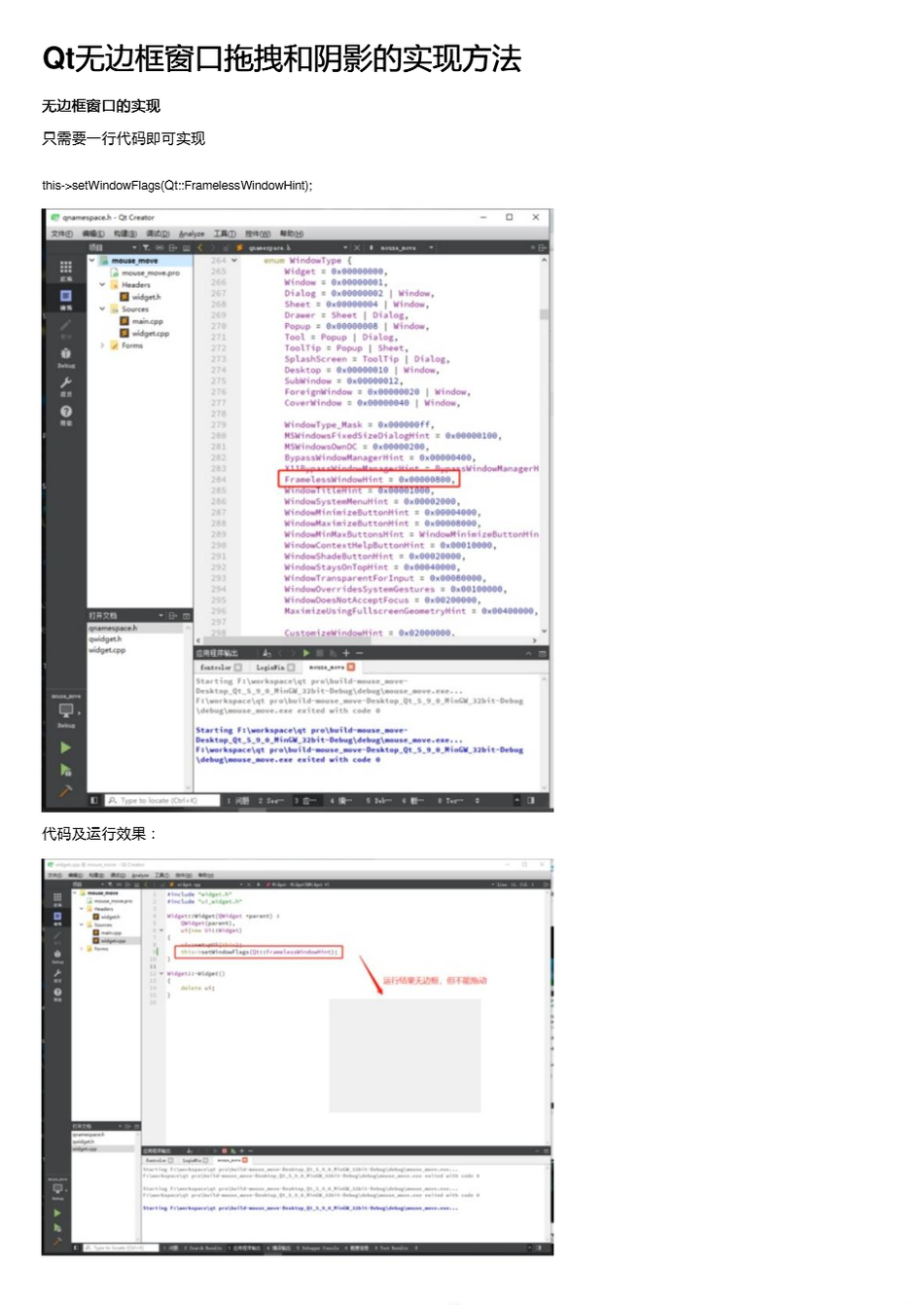This screenshot has height=1305, width=924.
Task: Open Help mode in qnamespace.h Qt Creator window
Action: 65,414
